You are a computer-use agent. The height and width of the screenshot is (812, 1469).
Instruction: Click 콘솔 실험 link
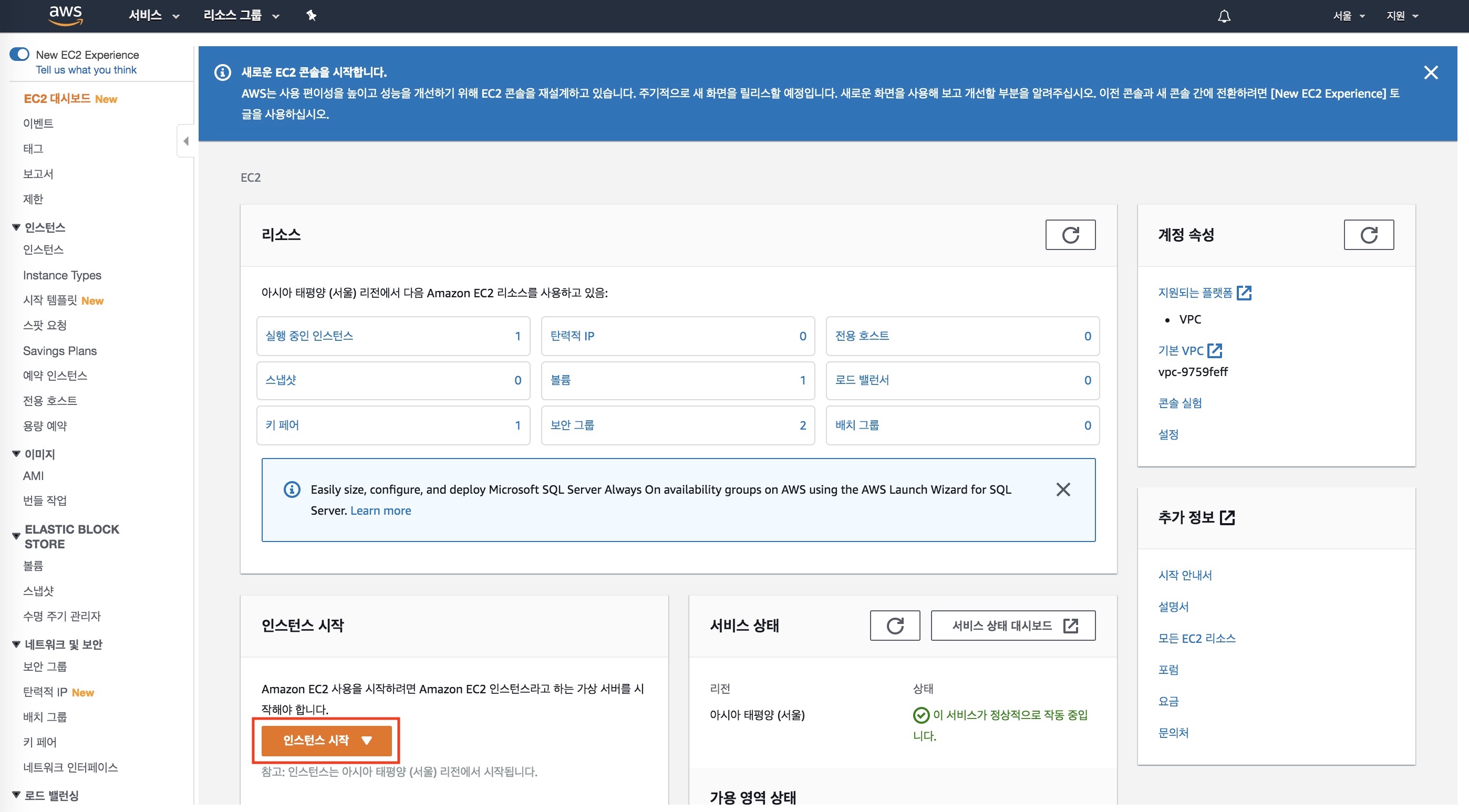pos(1180,402)
